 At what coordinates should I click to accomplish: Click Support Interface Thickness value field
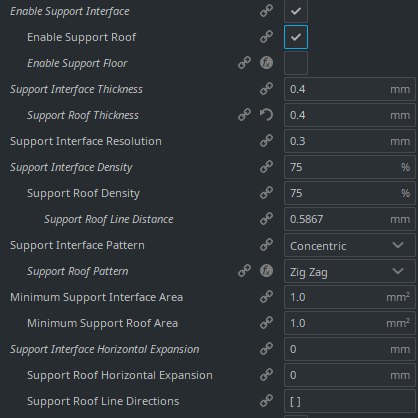(350, 89)
